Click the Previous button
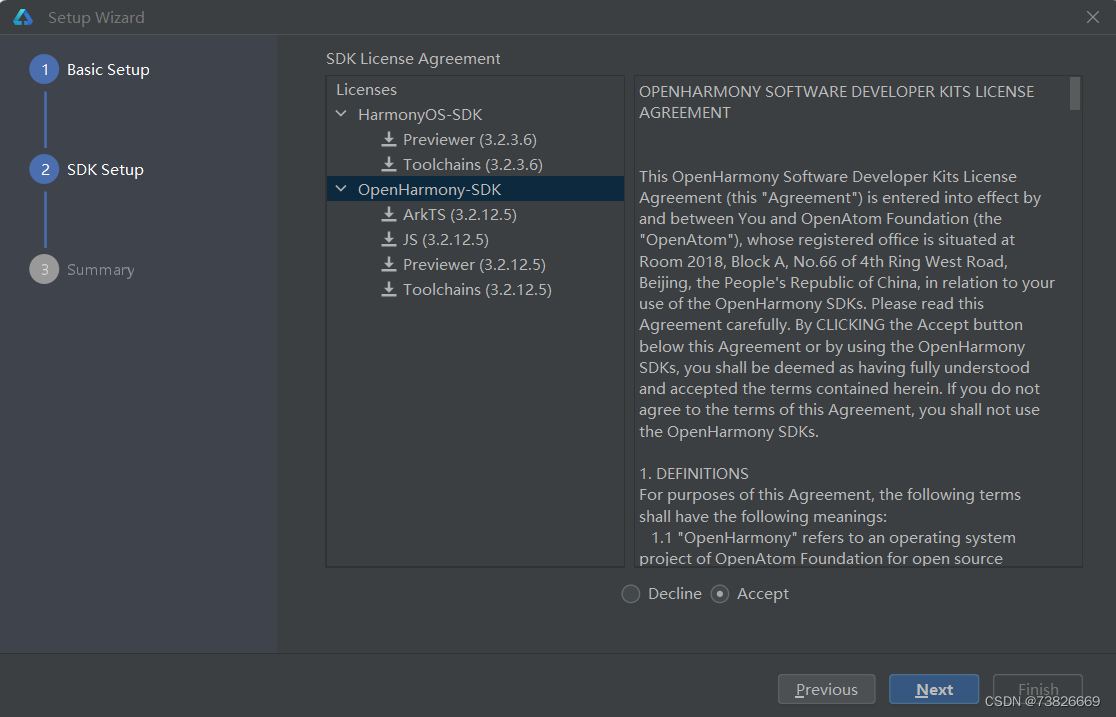This screenshot has width=1116, height=717. pyautogui.click(x=826, y=689)
